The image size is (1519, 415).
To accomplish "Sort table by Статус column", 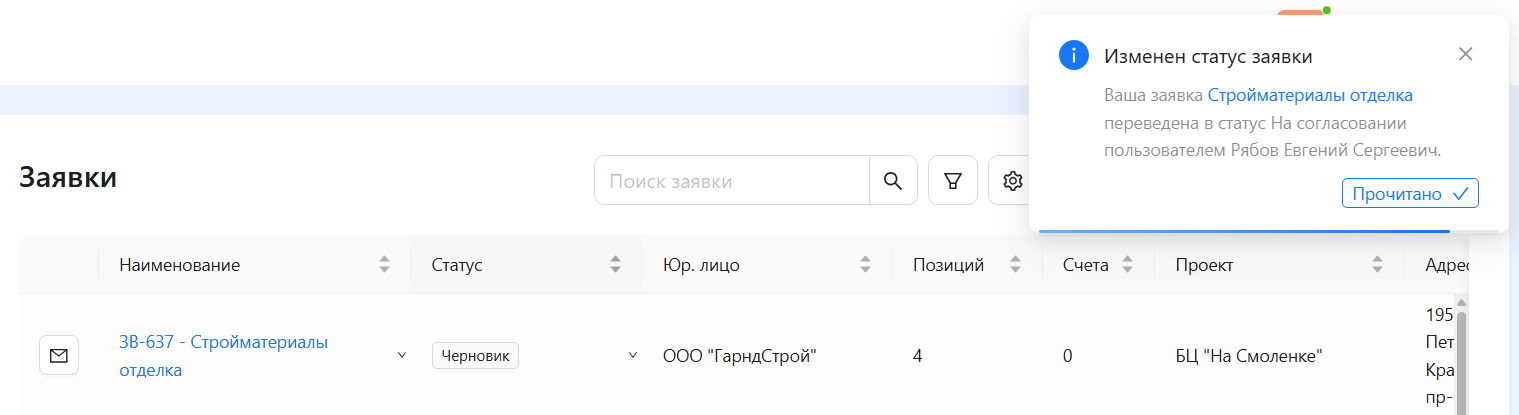I will [x=616, y=265].
